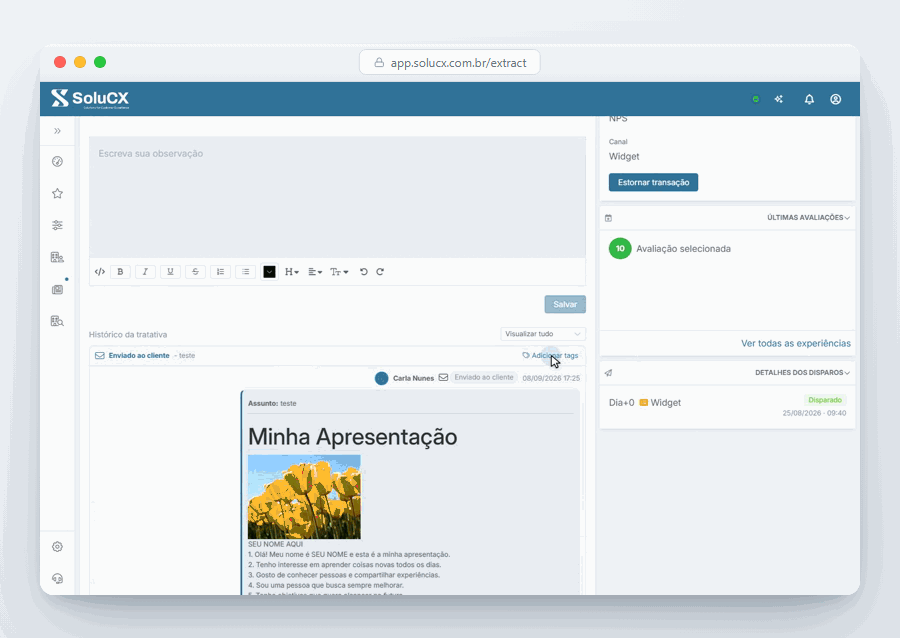
Task: Toggle strikethrough formatting
Action: tap(195, 272)
